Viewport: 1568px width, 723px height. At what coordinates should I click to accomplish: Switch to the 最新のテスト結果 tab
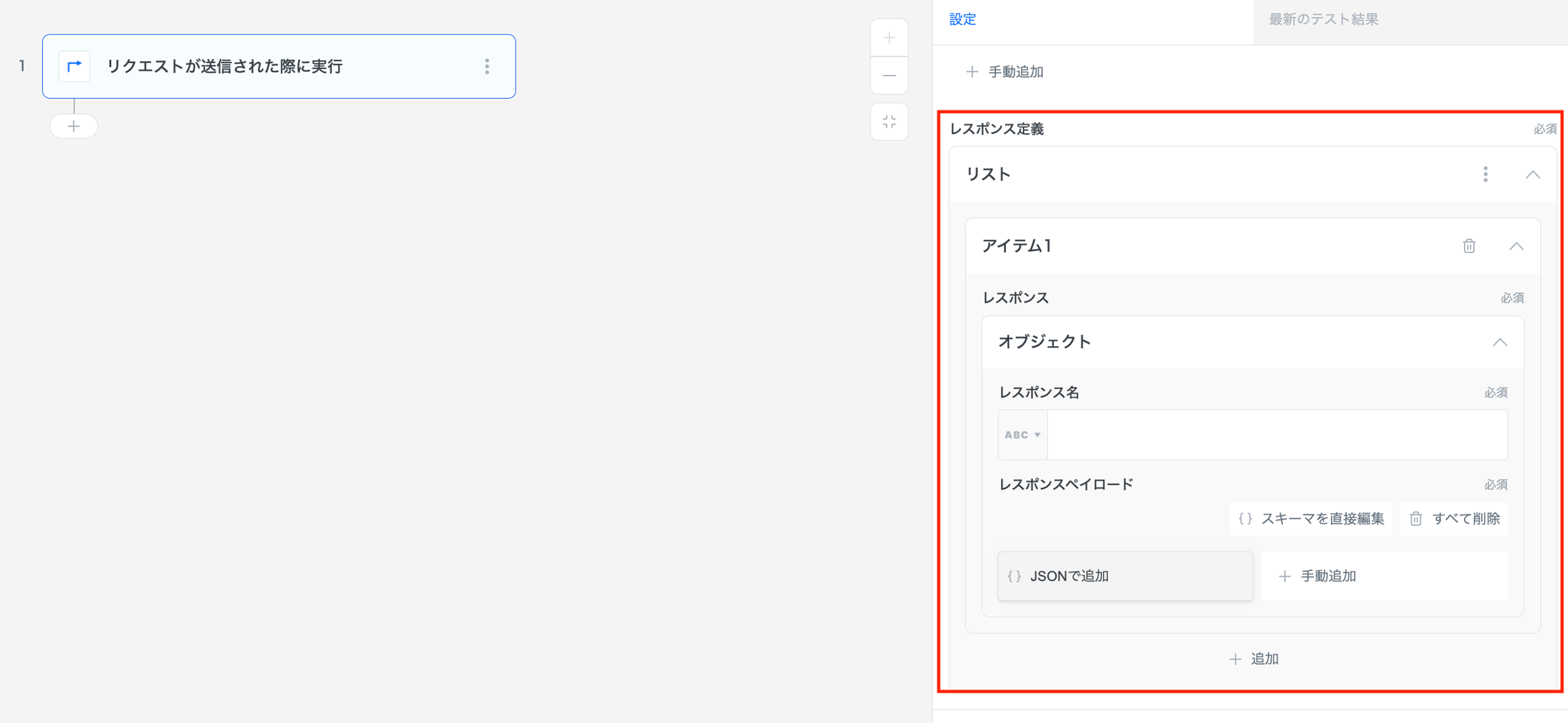[1323, 20]
